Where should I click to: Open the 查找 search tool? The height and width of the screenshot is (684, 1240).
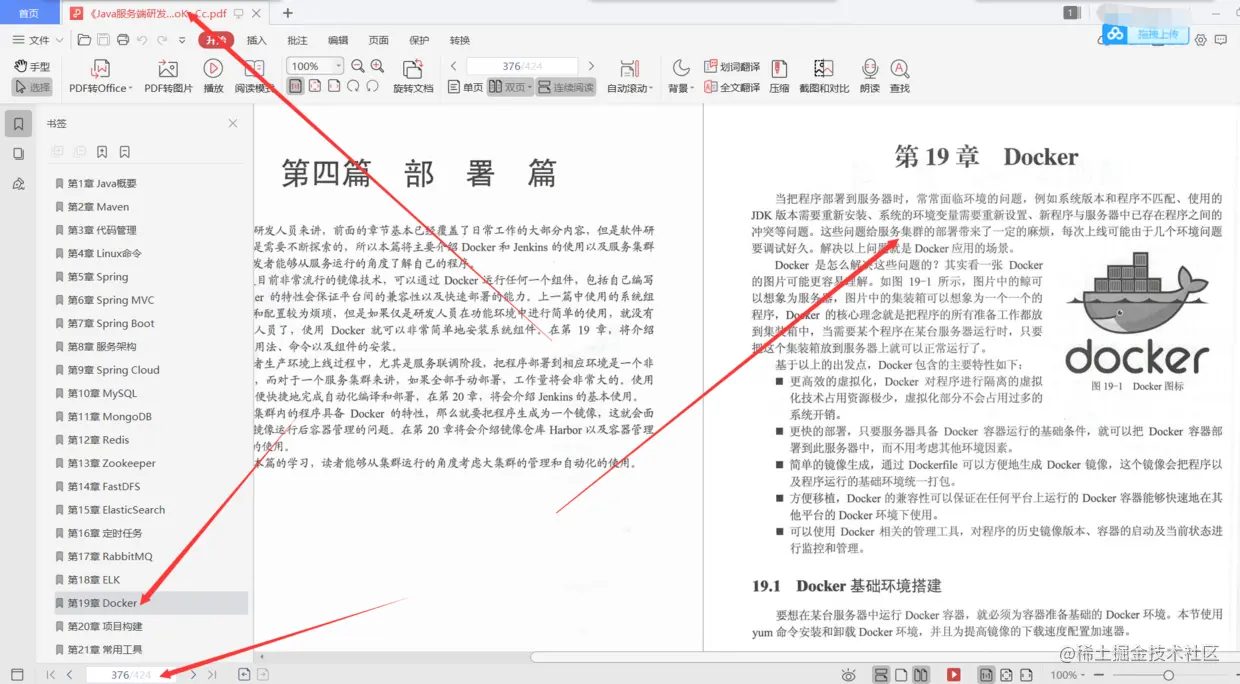pyautogui.click(x=900, y=76)
